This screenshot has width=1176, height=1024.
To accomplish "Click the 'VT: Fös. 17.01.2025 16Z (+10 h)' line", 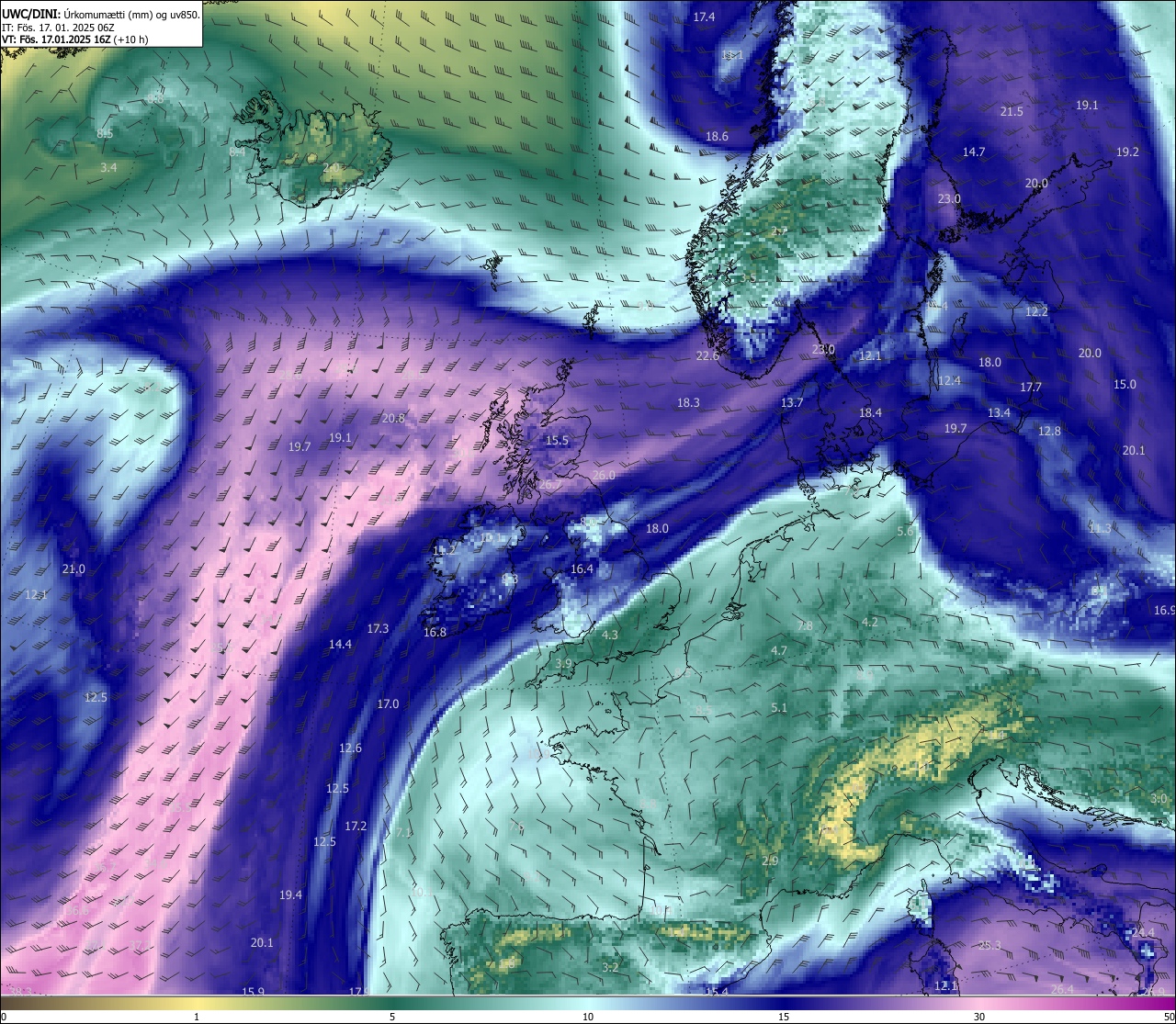I will (x=75, y=39).
